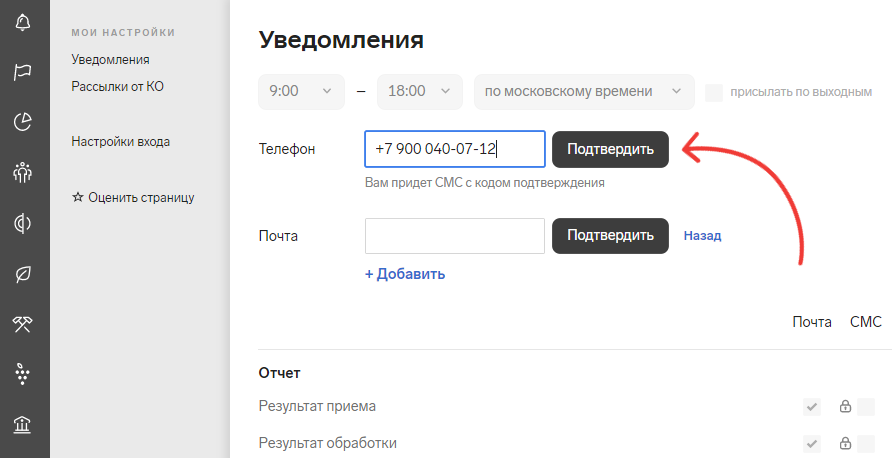Open Рассылки от КО menu item
This screenshot has height=458, width=892.
click(x=117, y=86)
